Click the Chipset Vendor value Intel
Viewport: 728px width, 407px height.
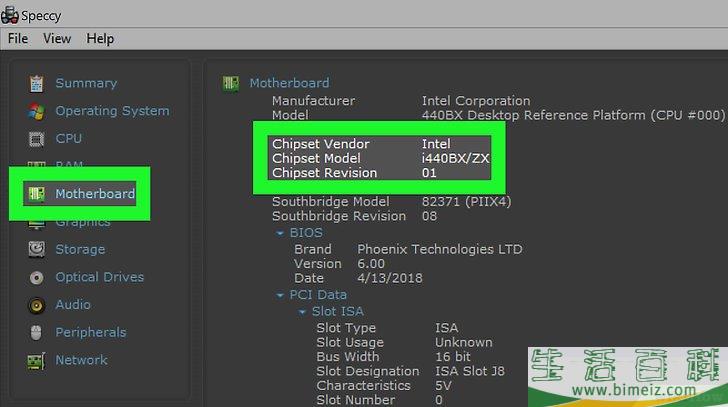436,144
